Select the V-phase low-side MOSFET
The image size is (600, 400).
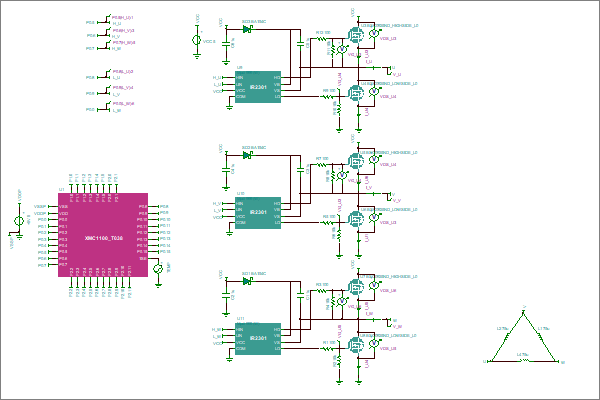[x=356, y=219]
